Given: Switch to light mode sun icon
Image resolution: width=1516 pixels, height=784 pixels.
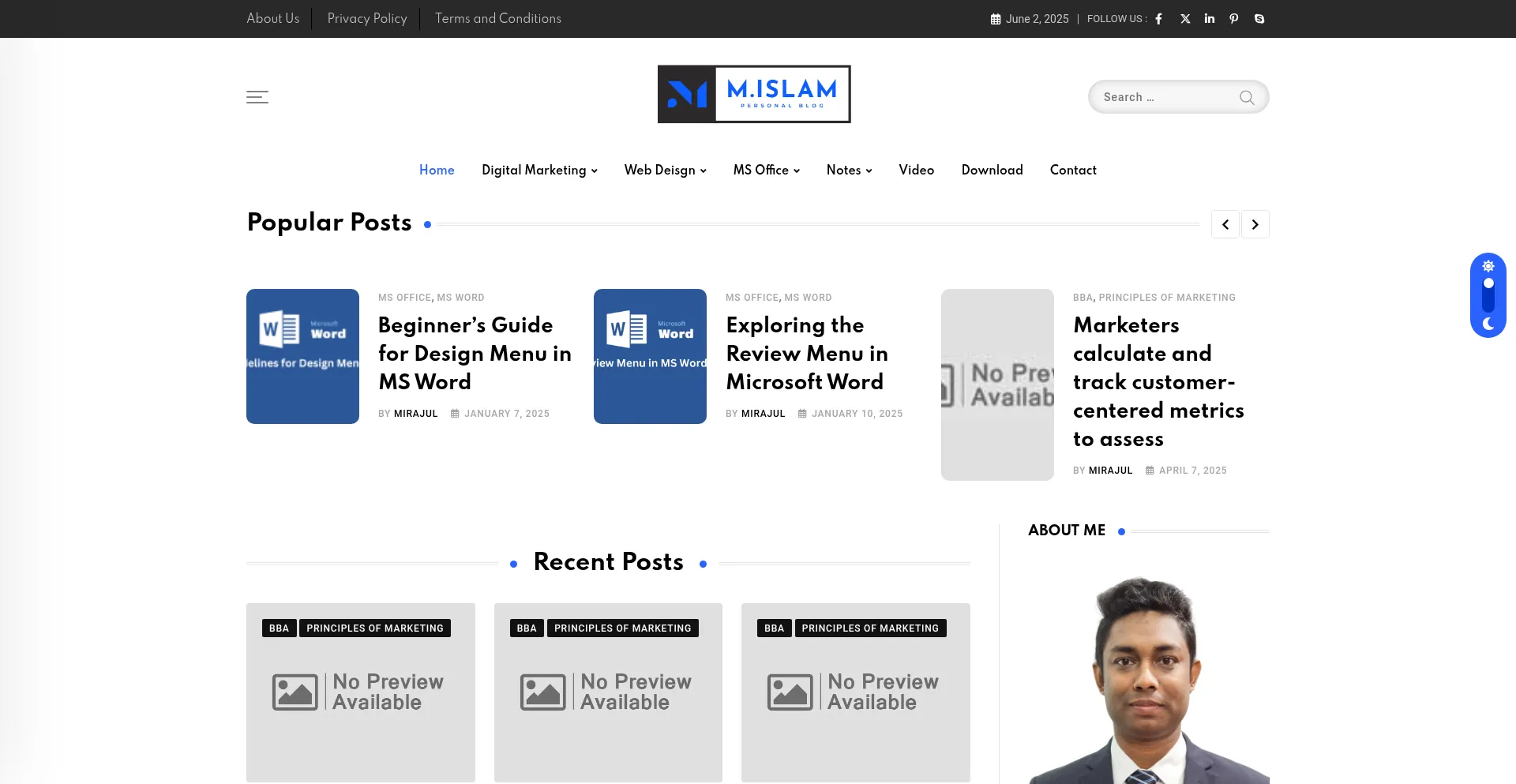Looking at the screenshot, I should 1488,266.
